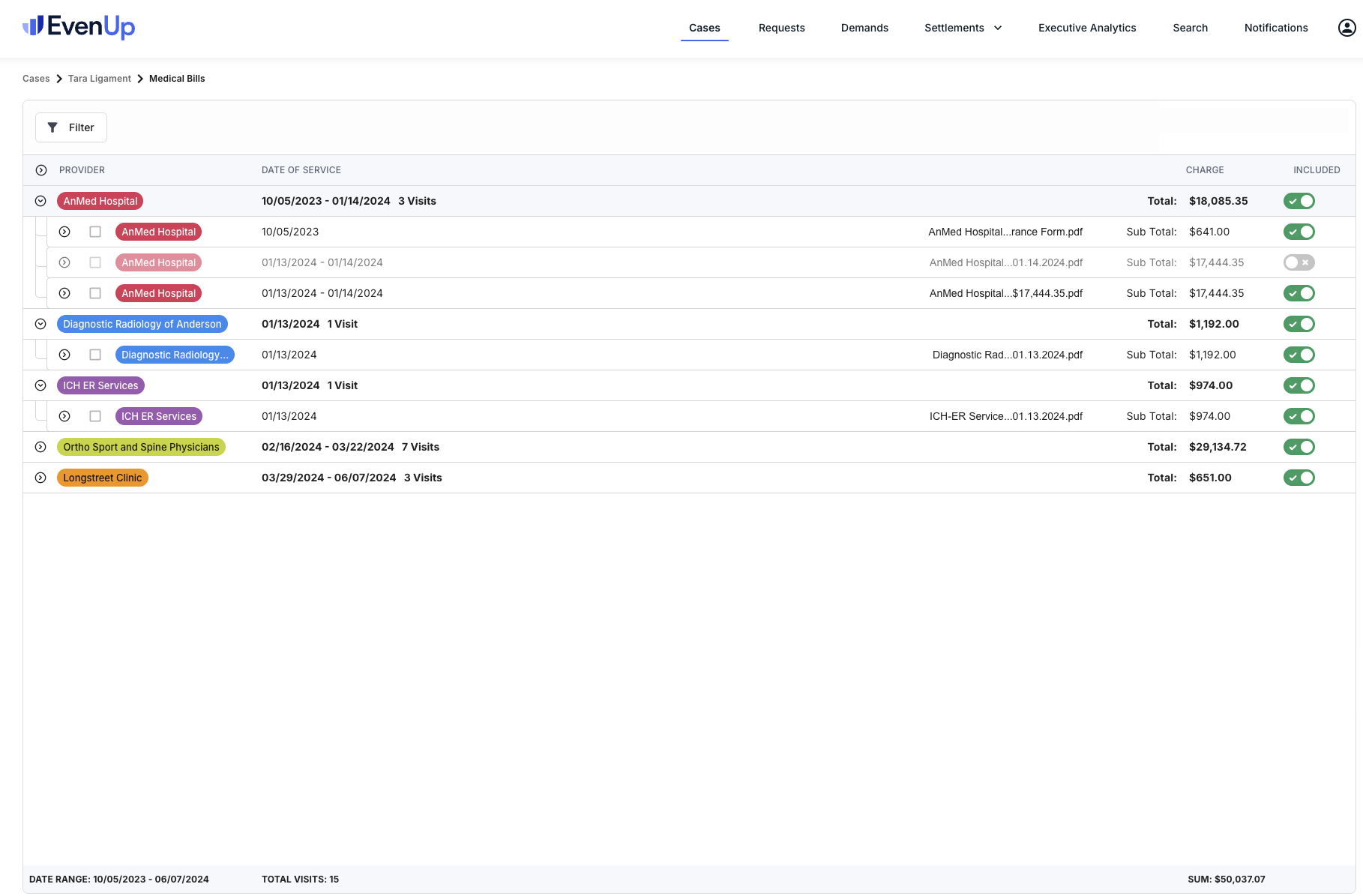Go to the Demands tab
The image size is (1363, 896).
click(x=864, y=28)
